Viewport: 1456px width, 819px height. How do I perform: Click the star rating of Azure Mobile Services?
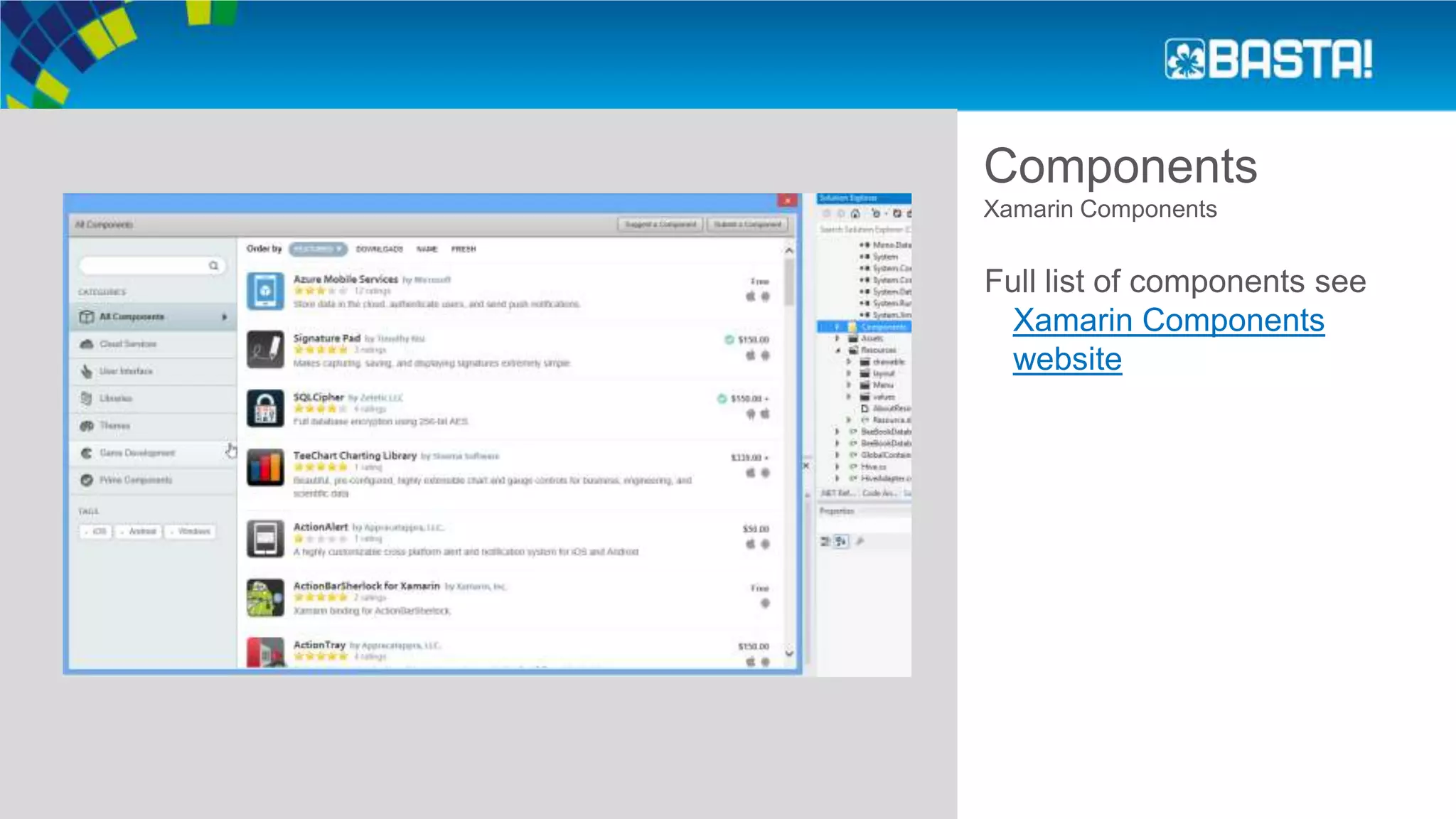321,291
